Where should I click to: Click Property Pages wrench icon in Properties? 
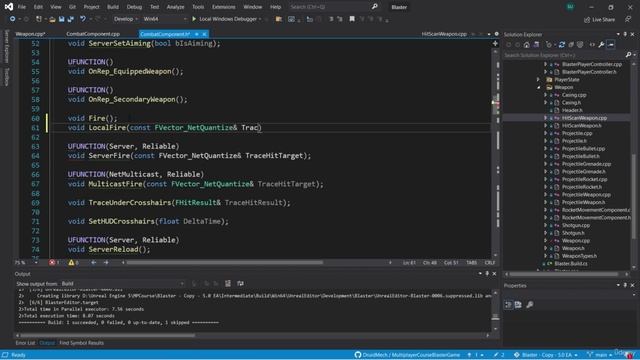point(529,304)
